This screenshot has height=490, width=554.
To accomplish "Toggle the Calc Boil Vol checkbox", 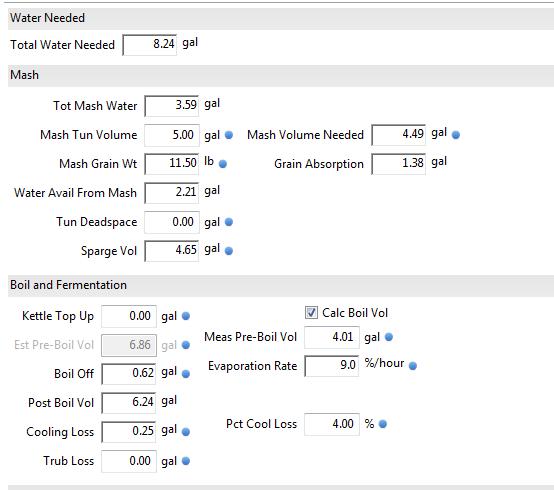I will coord(311,313).
